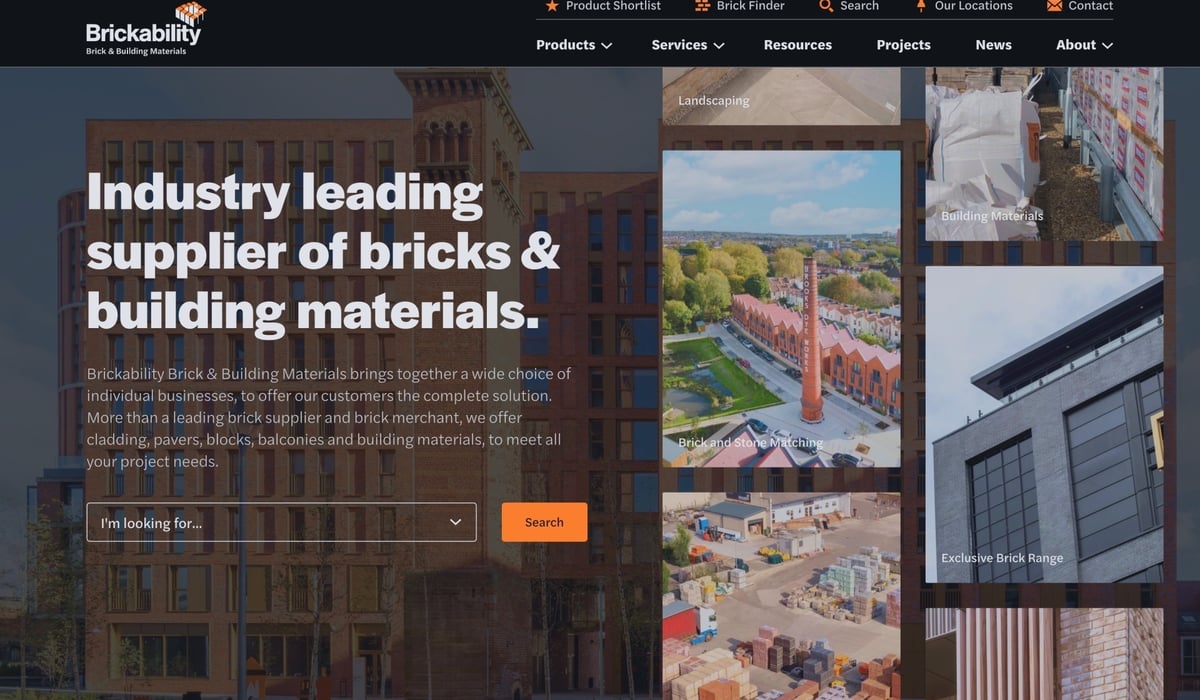Open the Brick and Stone Matching tile

781,309
